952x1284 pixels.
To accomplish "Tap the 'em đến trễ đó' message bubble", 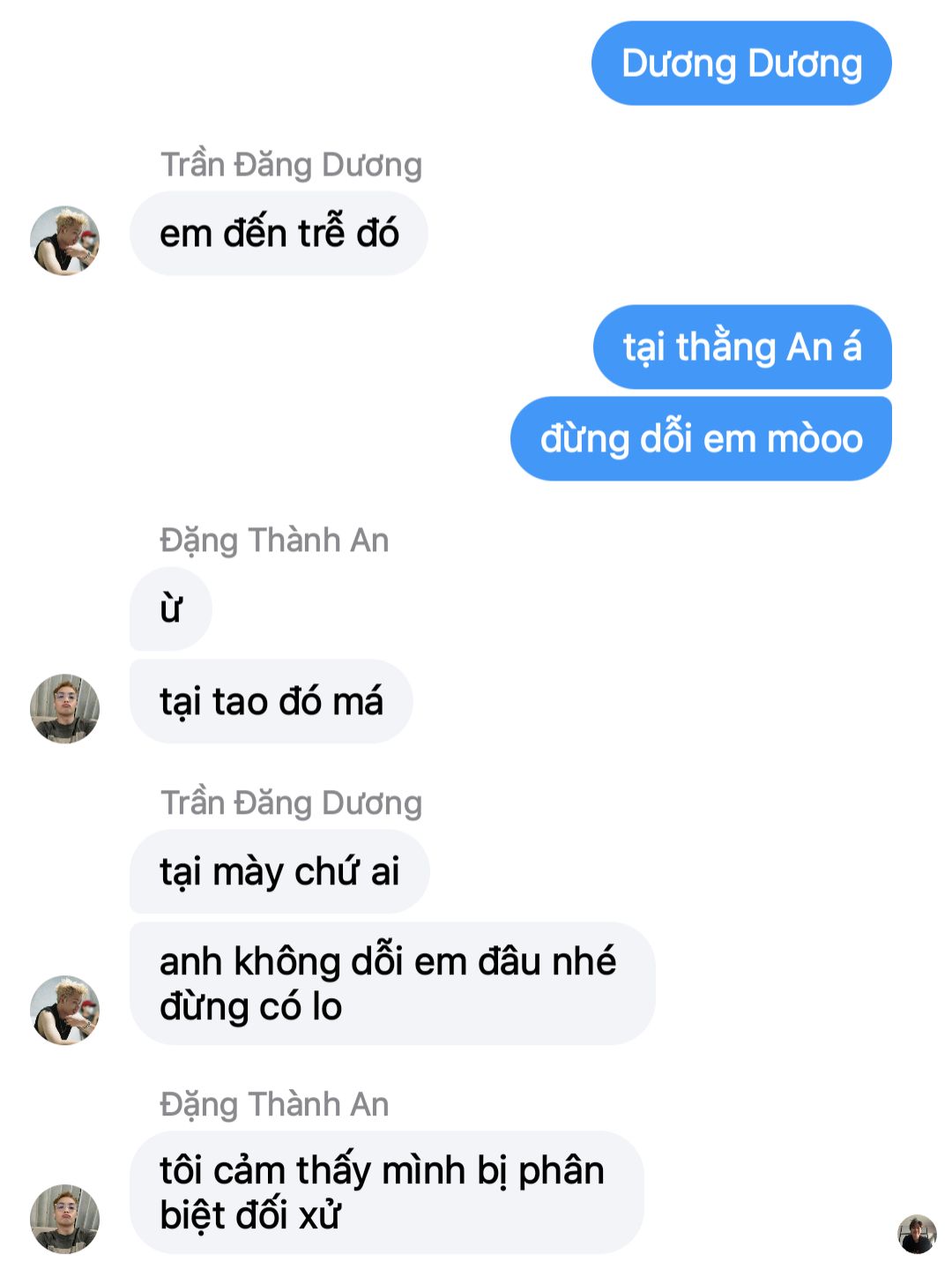I will coord(279,234).
